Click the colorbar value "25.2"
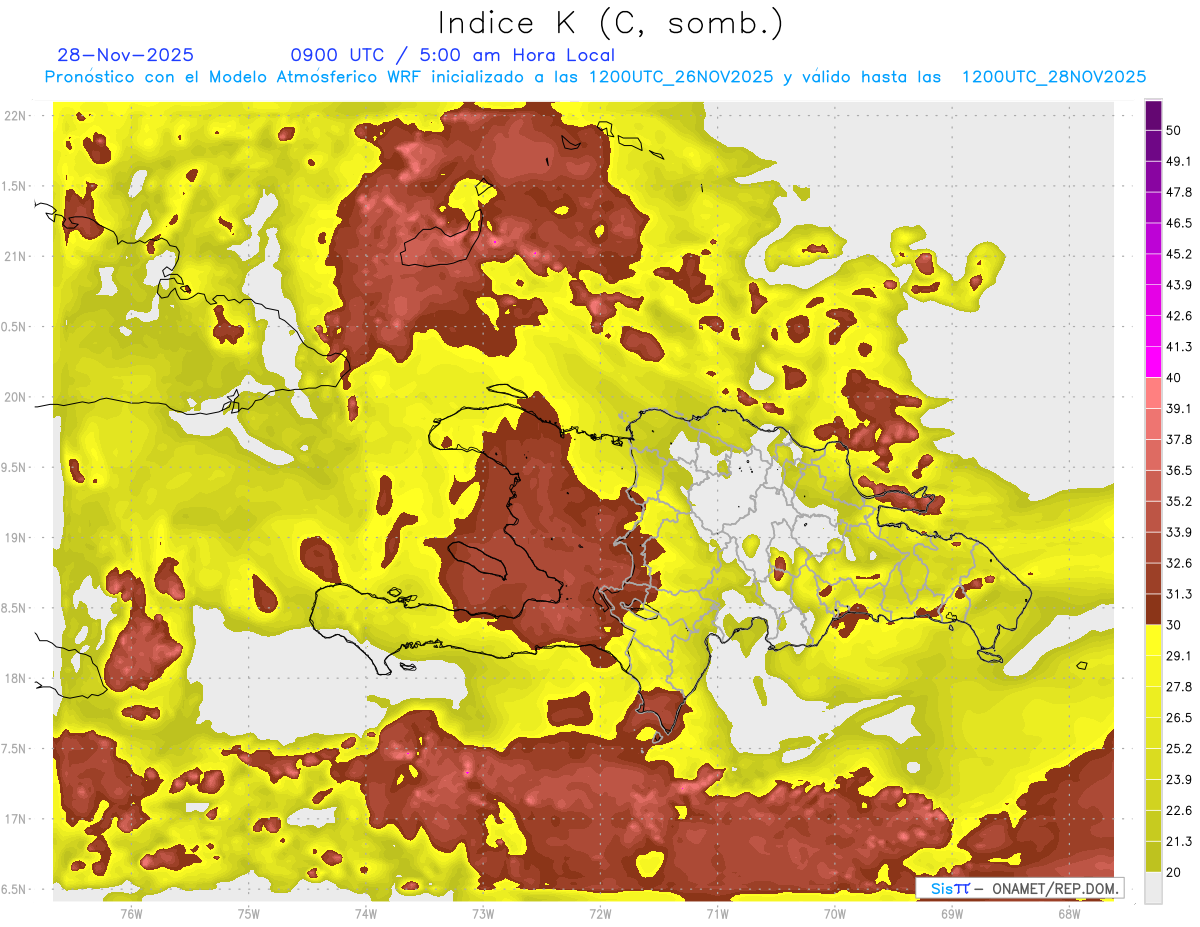This screenshot has width=1200, height=927. pyautogui.click(x=1179, y=748)
